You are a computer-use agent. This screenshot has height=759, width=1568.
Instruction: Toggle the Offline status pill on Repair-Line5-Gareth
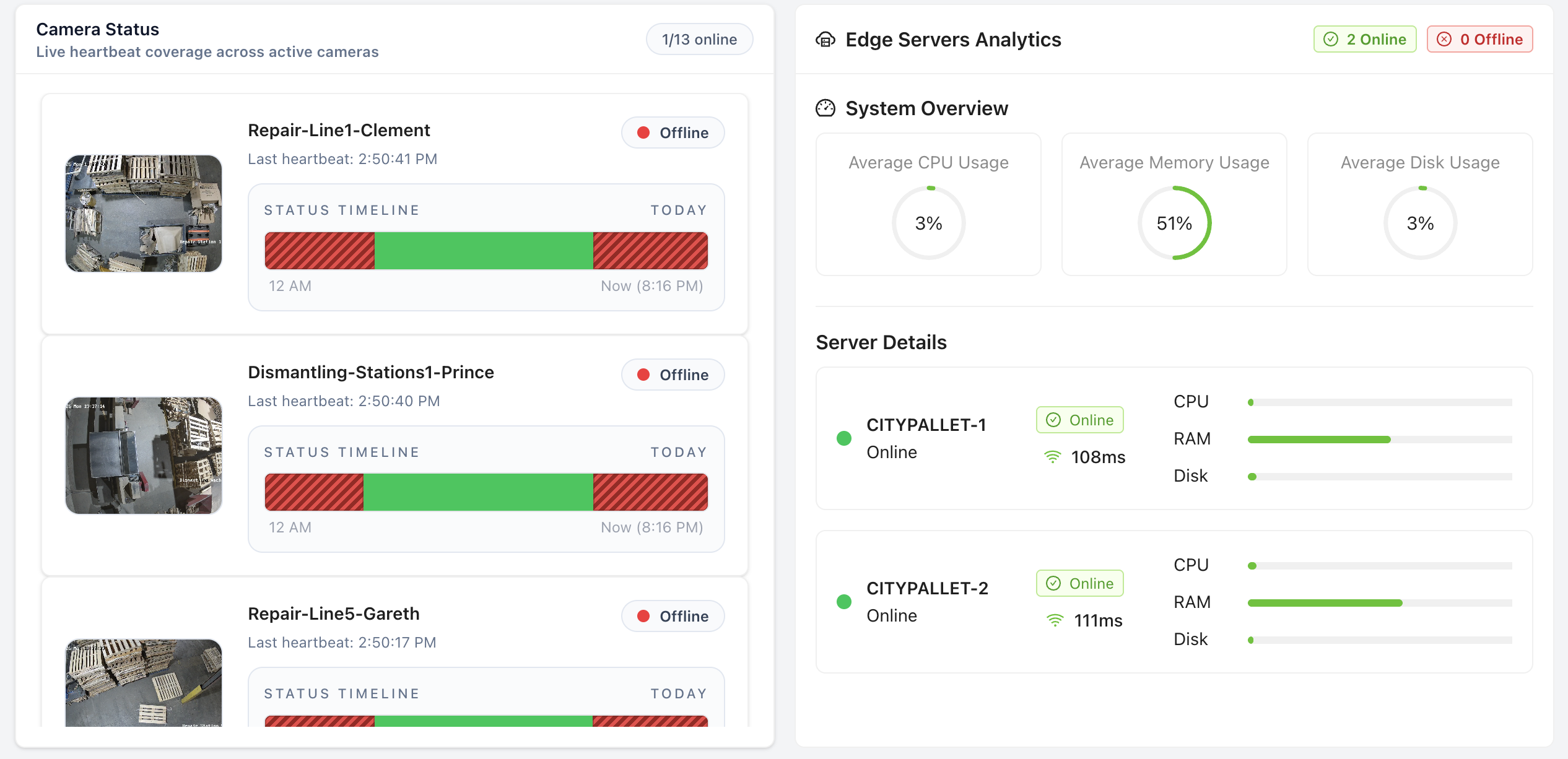(x=673, y=615)
